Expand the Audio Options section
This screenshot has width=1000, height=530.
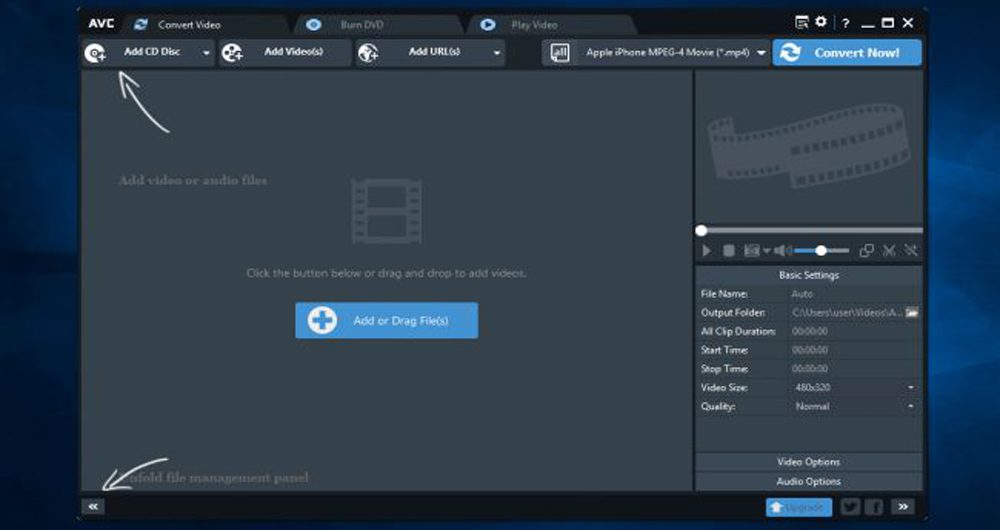click(808, 481)
